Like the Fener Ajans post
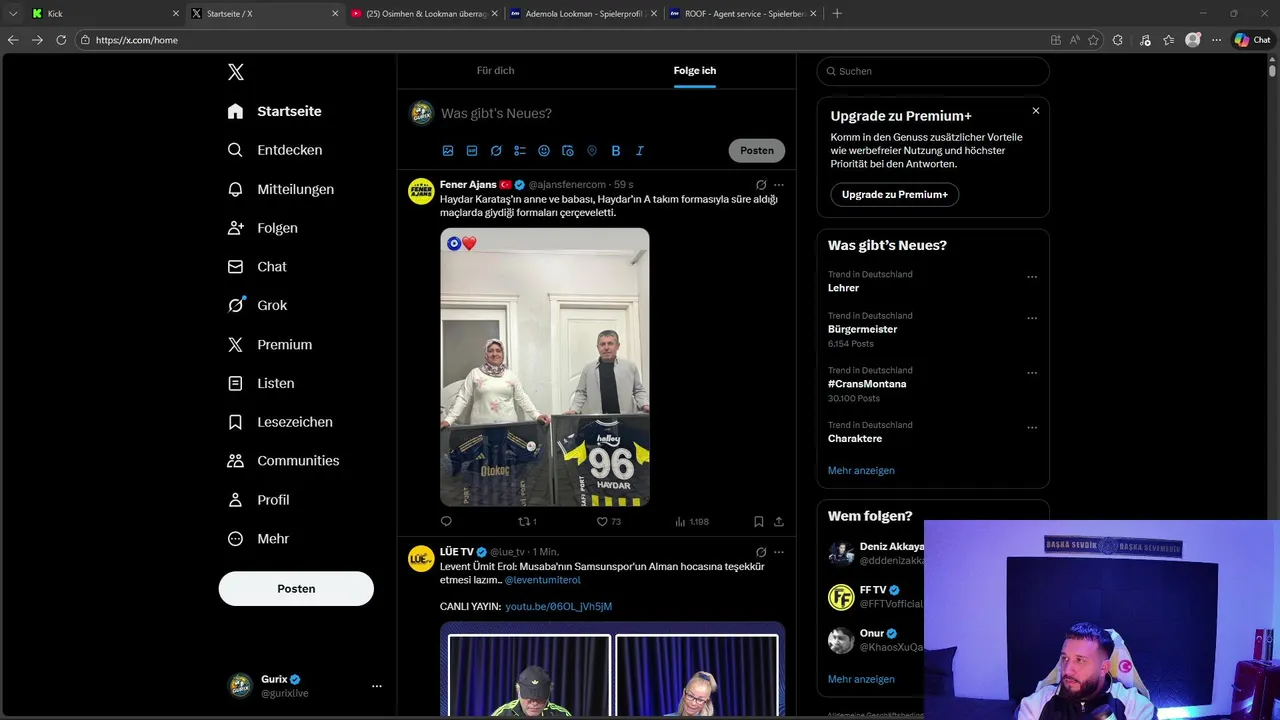 (609, 521)
